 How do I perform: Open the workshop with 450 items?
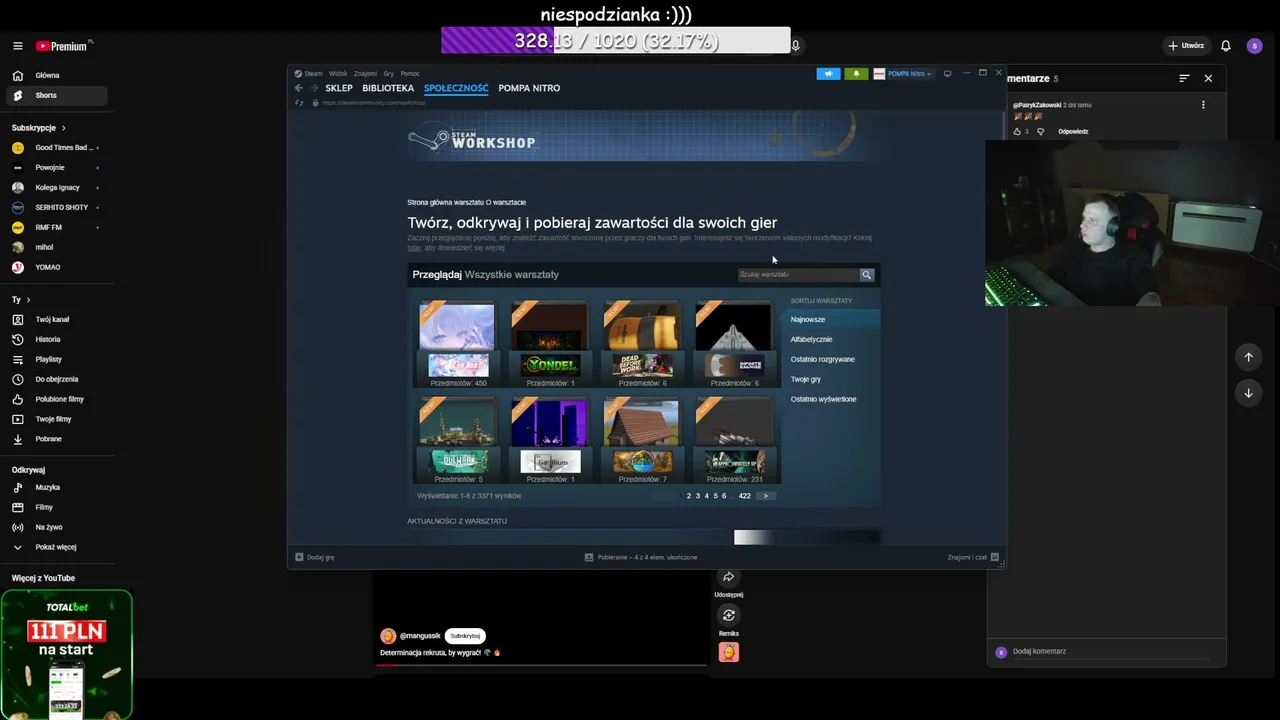pos(458,344)
